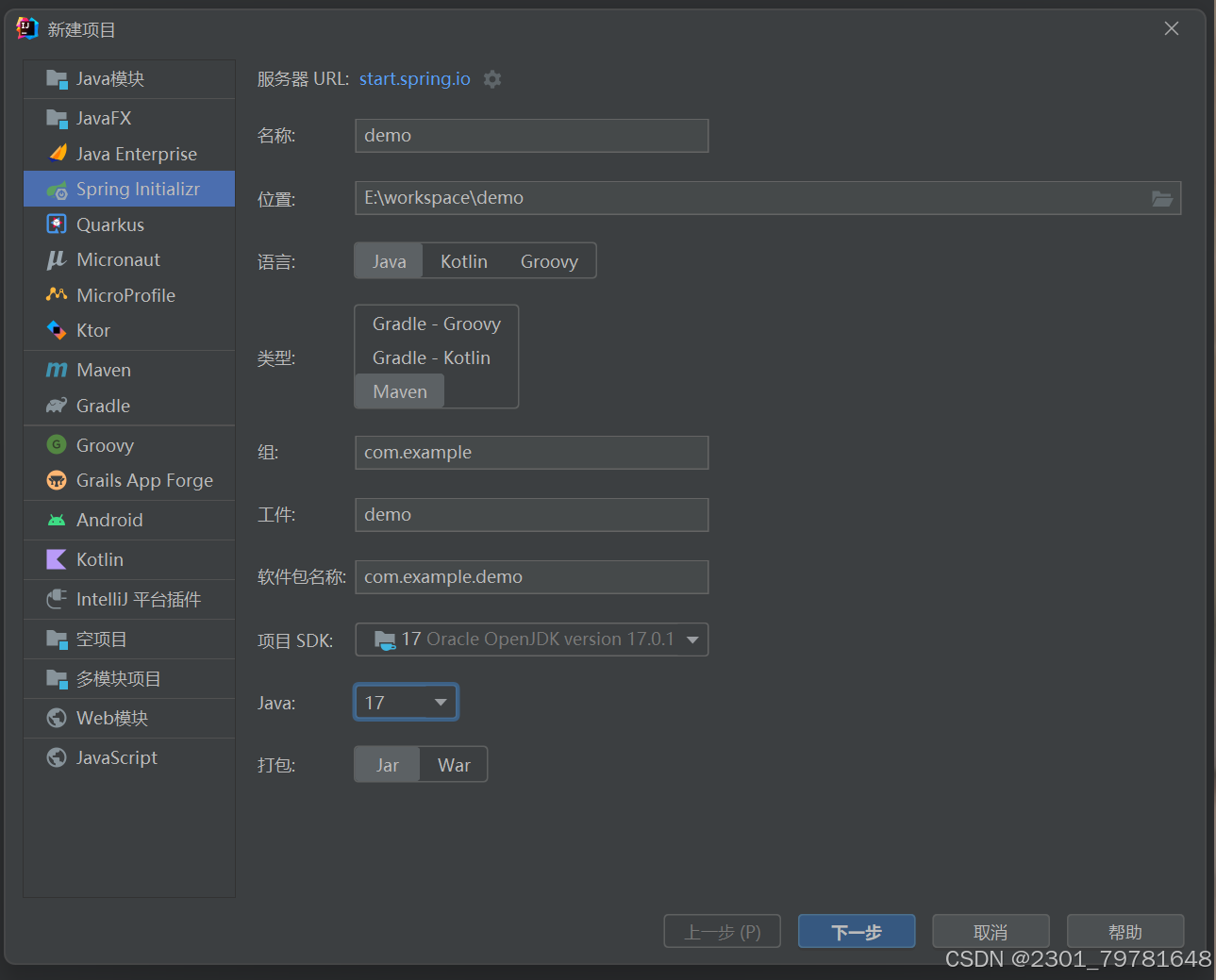Edit the 组 field com.example
Viewport: 1216px width, 980px height.
pyautogui.click(x=532, y=453)
